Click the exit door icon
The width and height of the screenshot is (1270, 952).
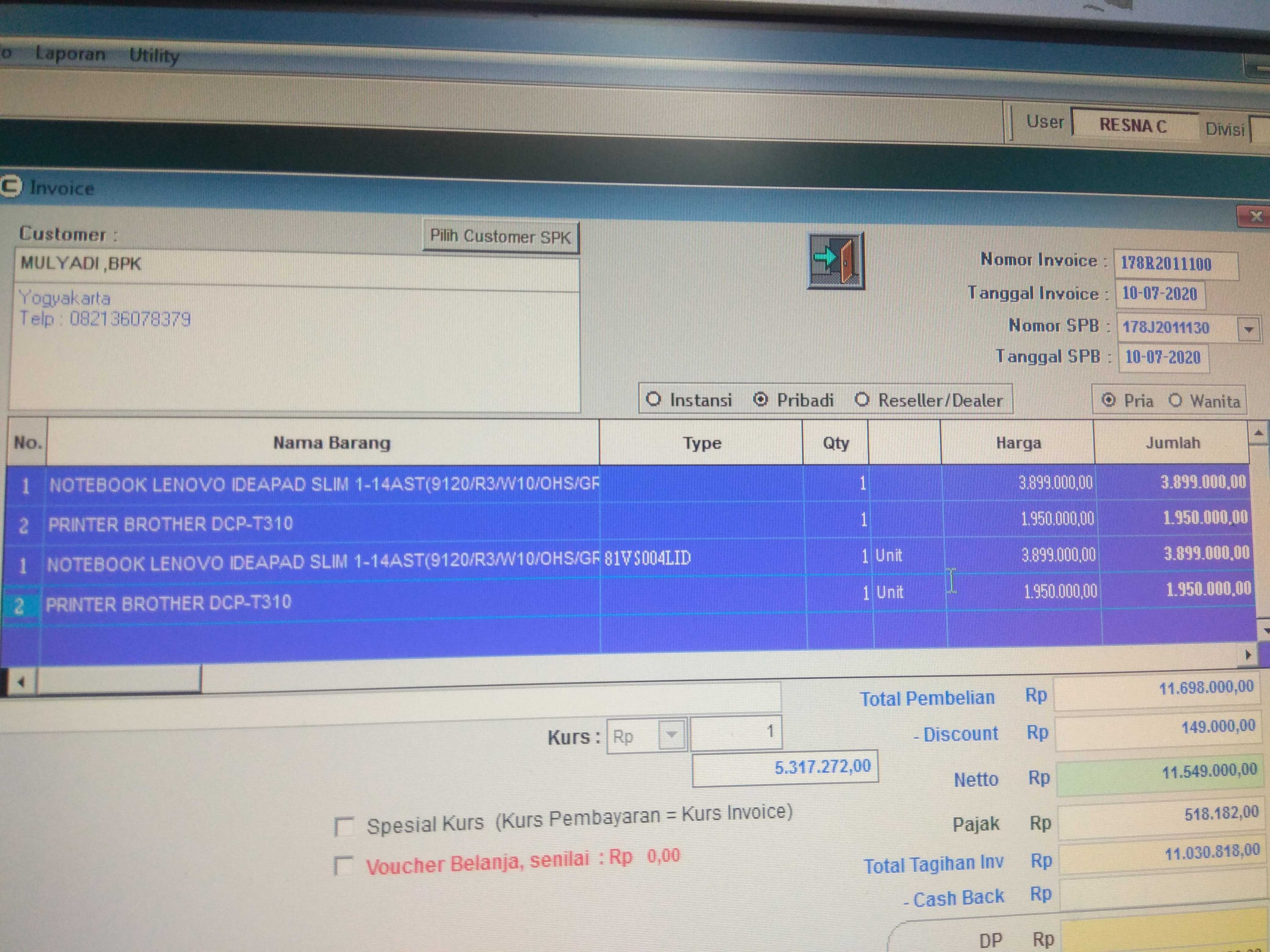[835, 261]
